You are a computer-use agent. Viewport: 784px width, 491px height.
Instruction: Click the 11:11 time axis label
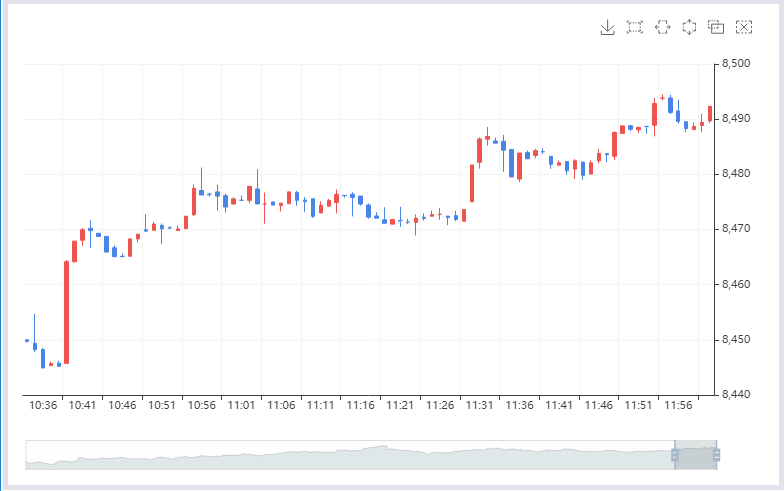tap(320, 406)
